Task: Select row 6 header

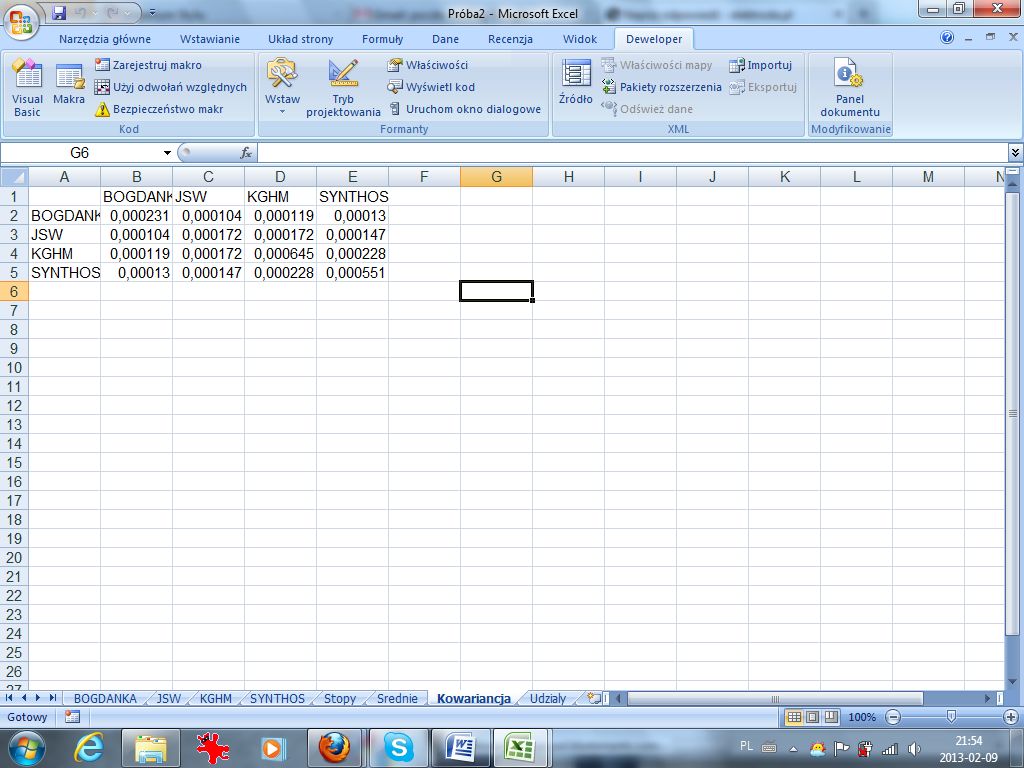Action: [14, 291]
